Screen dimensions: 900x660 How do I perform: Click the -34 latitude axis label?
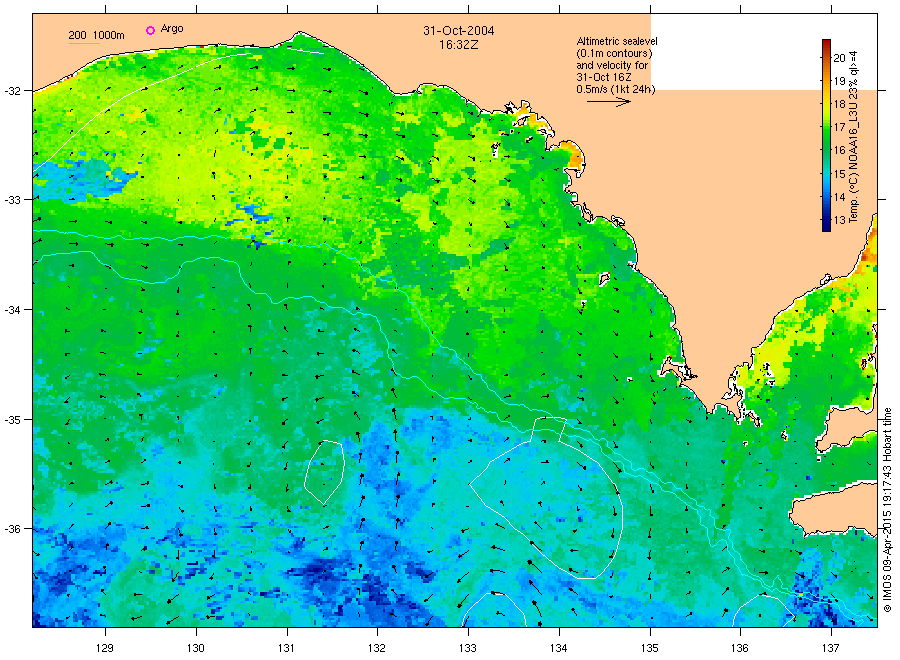pyautogui.click(x=13, y=310)
